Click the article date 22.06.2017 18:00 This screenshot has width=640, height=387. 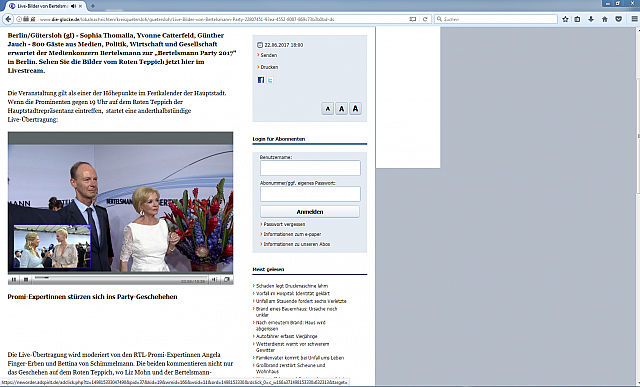pyautogui.click(x=284, y=45)
